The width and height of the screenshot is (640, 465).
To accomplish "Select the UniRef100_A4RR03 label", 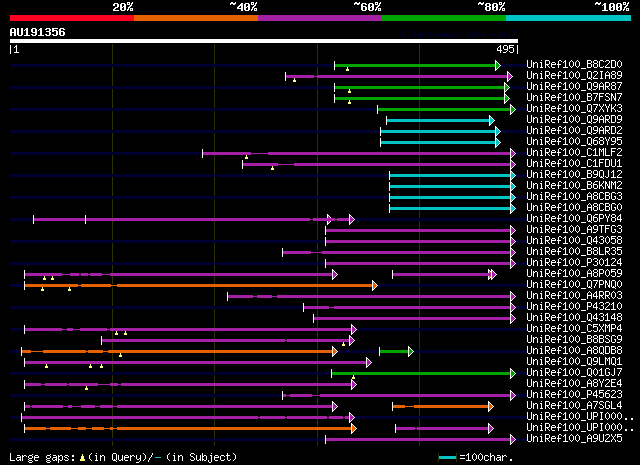I will pos(574,296).
